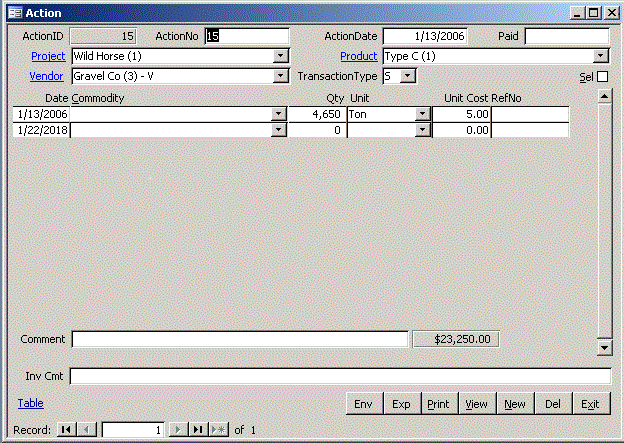Click the Table link
Screen dimensions: 624x443
(x=30, y=403)
